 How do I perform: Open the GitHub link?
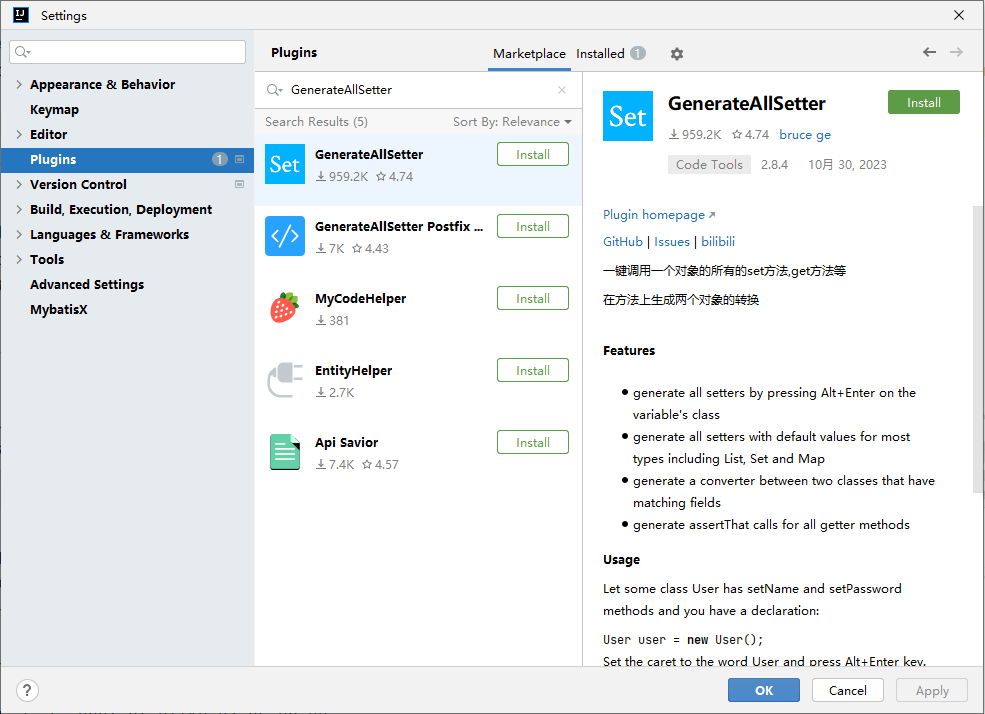pyautogui.click(x=623, y=242)
